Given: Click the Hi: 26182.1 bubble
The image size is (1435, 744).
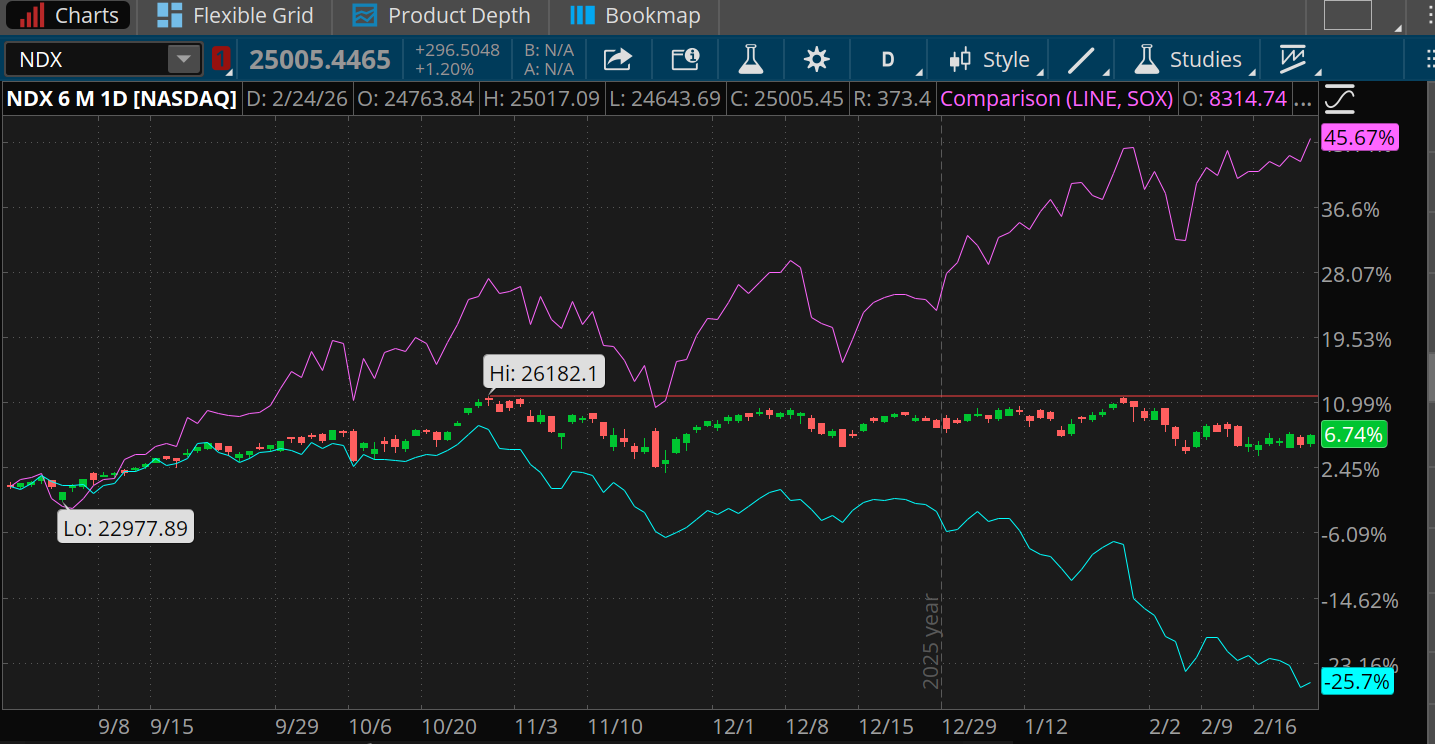Looking at the screenshot, I should pos(543,371).
